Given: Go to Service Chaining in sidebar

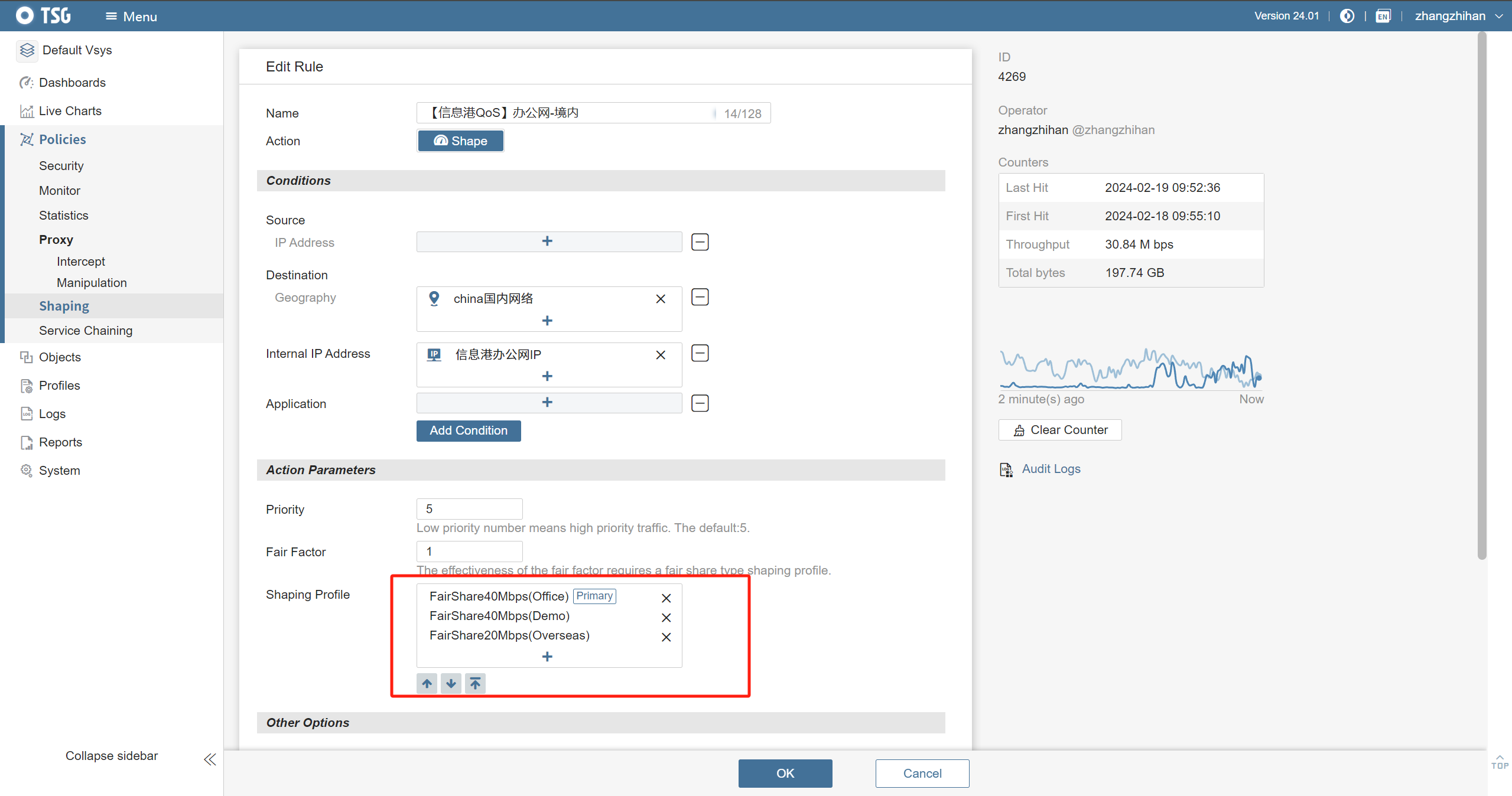Looking at the screenshot, I should click(x=86, y=331).
